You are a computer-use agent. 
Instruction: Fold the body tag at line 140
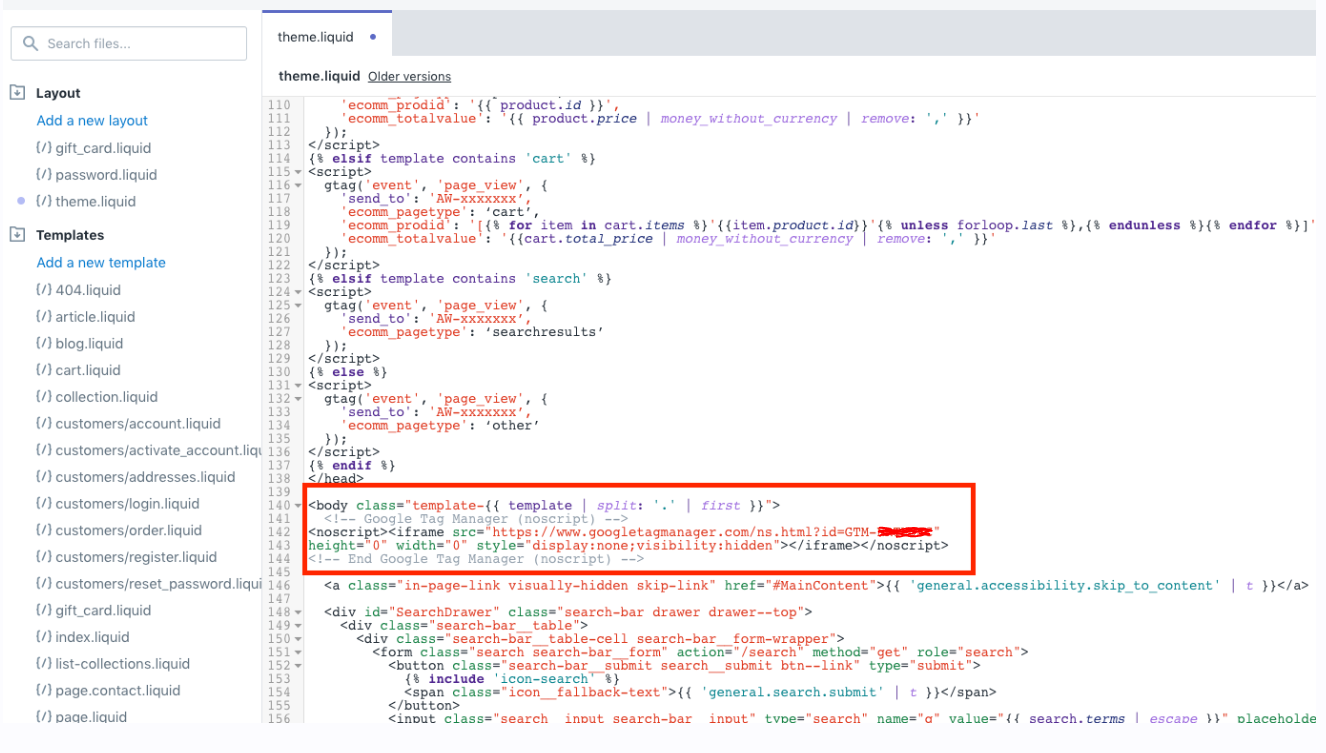pos(299,505)
